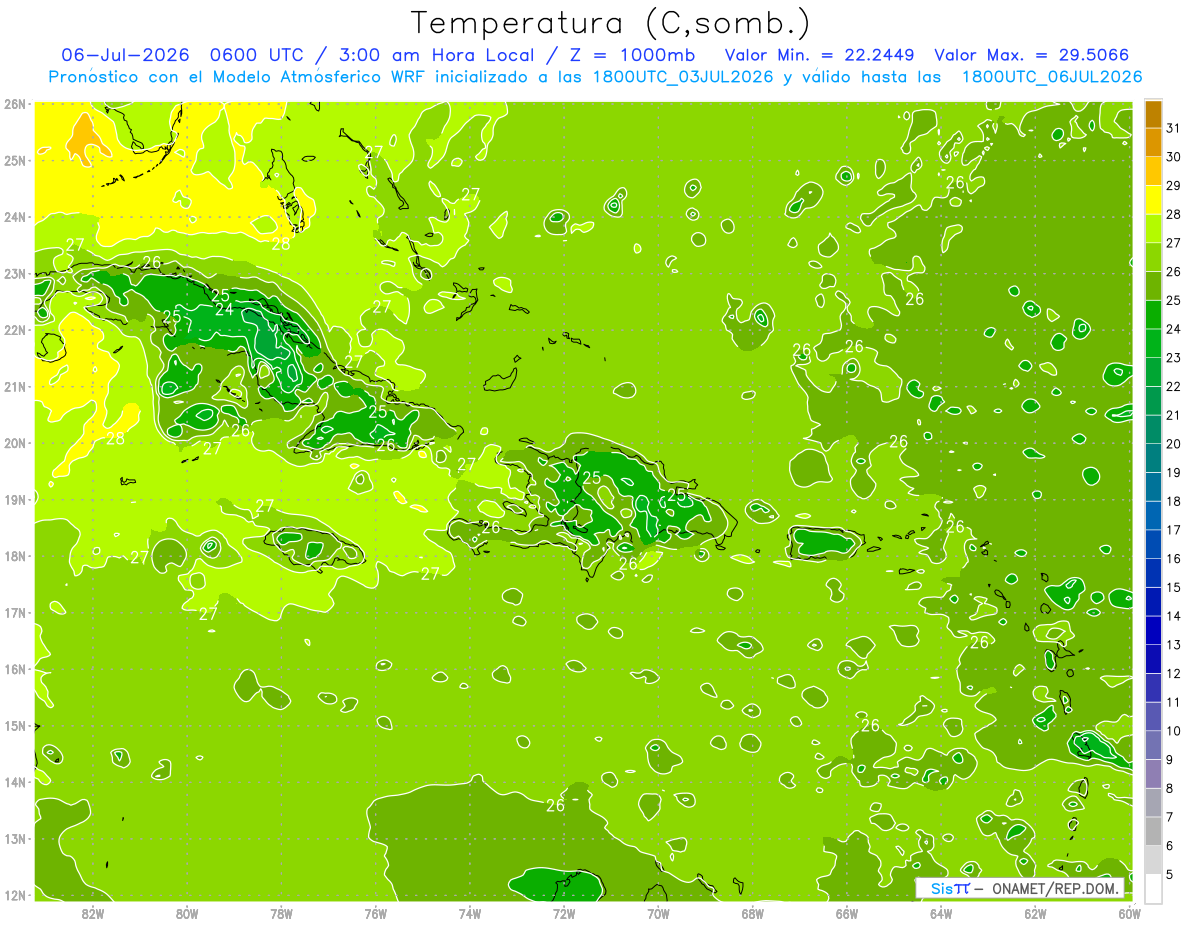Pick the blue colorbar segment between 15 and 16
The height and width of the screenshot is (927, 1200).
[1153, 573]
